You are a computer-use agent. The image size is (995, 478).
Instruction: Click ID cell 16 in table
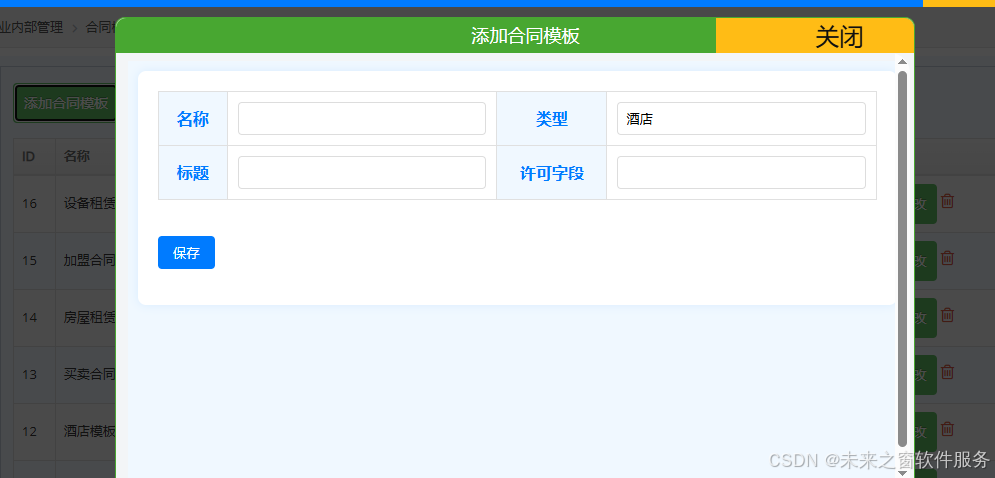[30, 204]
